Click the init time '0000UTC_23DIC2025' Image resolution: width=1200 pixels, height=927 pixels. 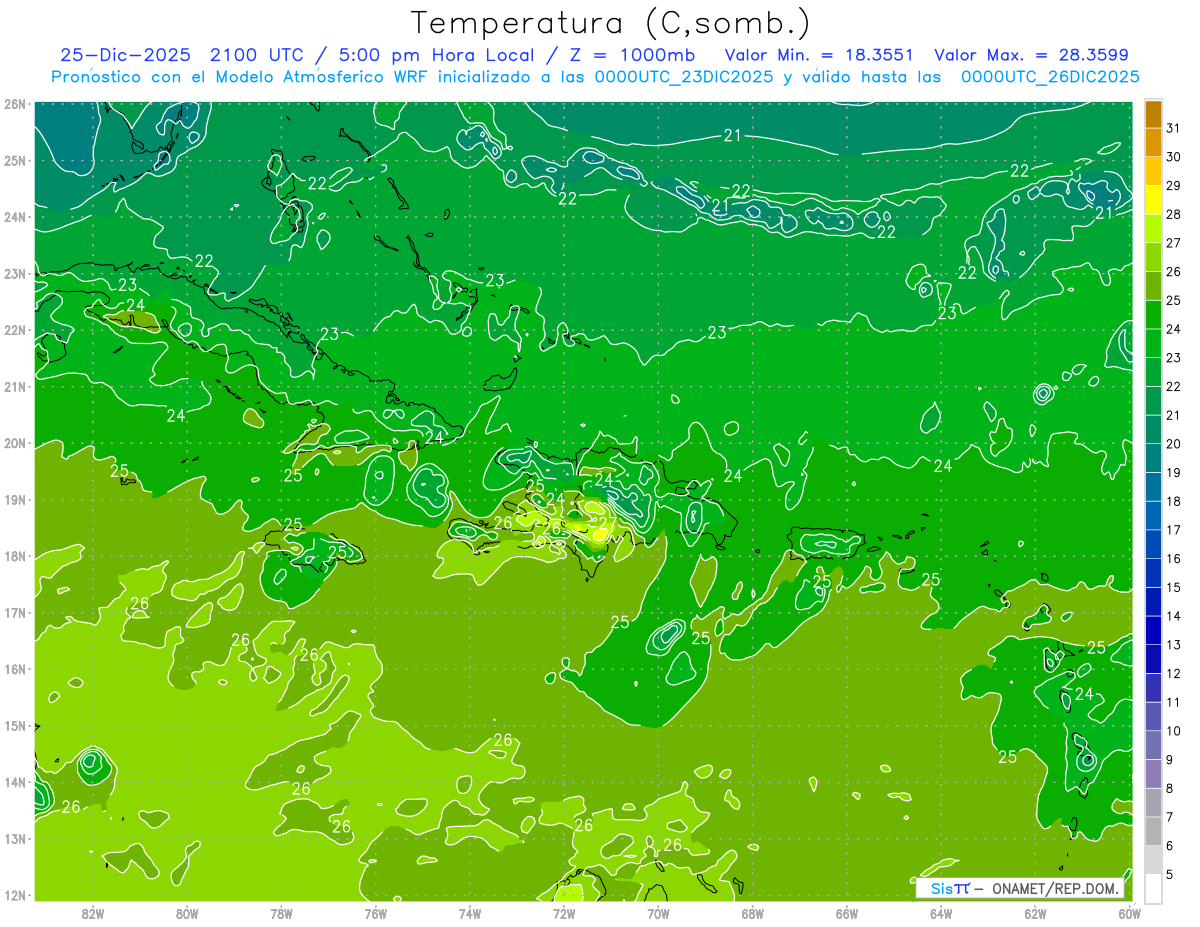tap(683, 77)
